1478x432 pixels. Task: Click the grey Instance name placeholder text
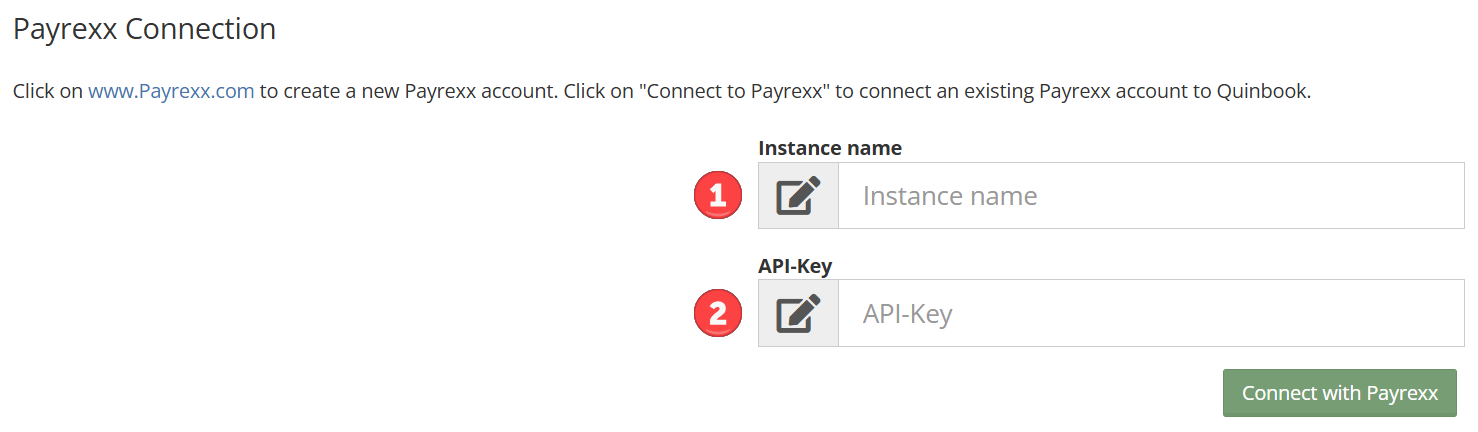(x=950, y=196)
